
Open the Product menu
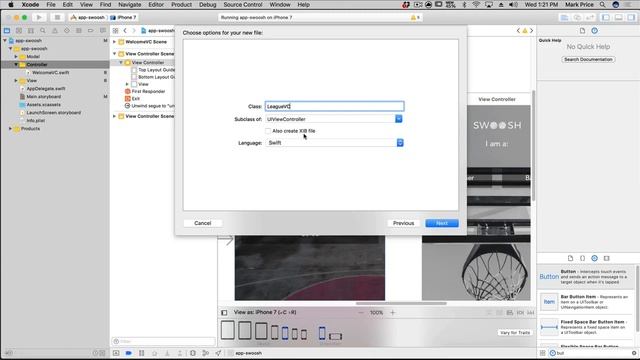pyautogui.click(x=181, y=5)
